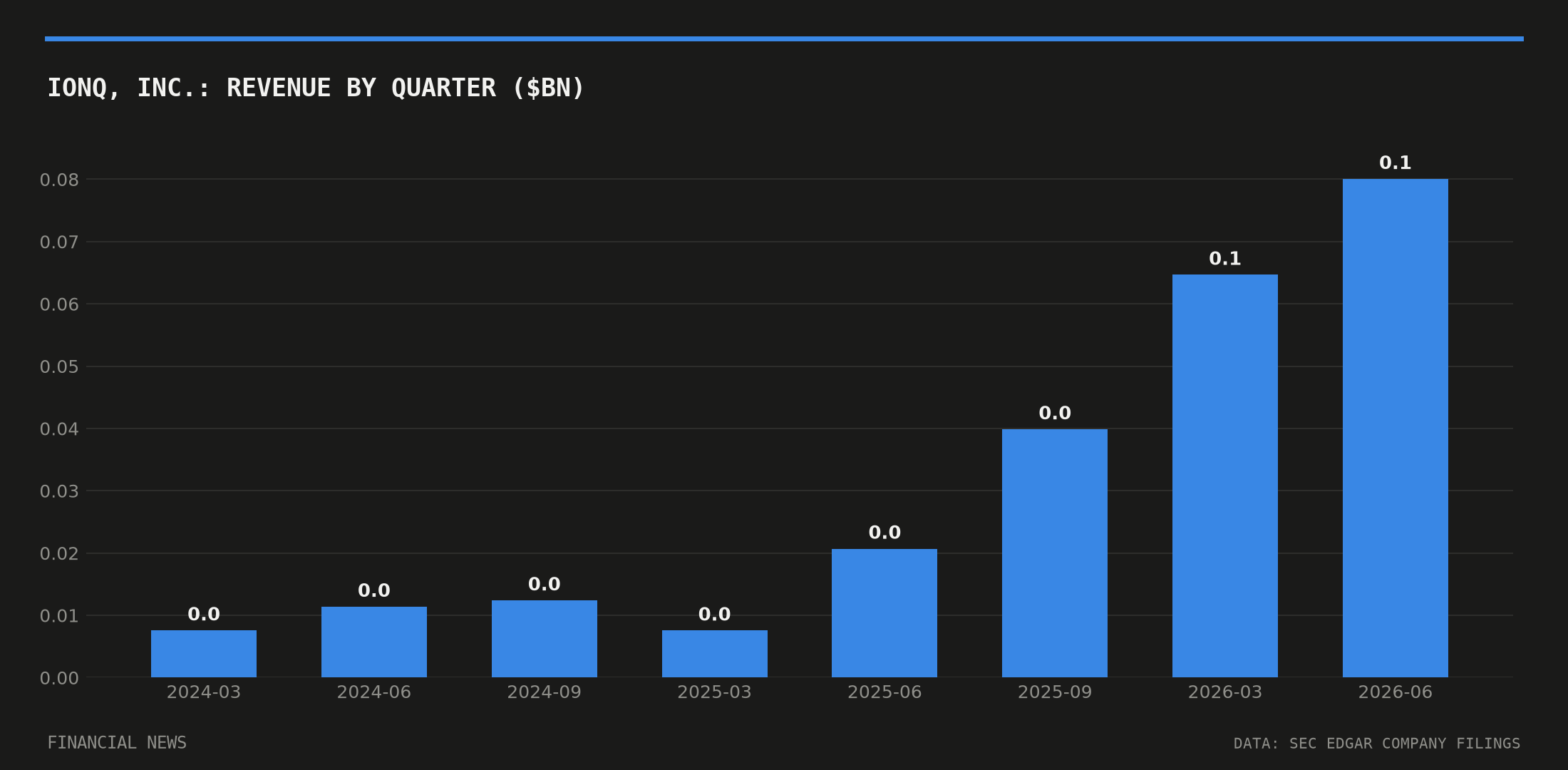Click the x-axis label '2026-06'
This screenshot has height=770, width=1568.
(x=1396, y=692)
